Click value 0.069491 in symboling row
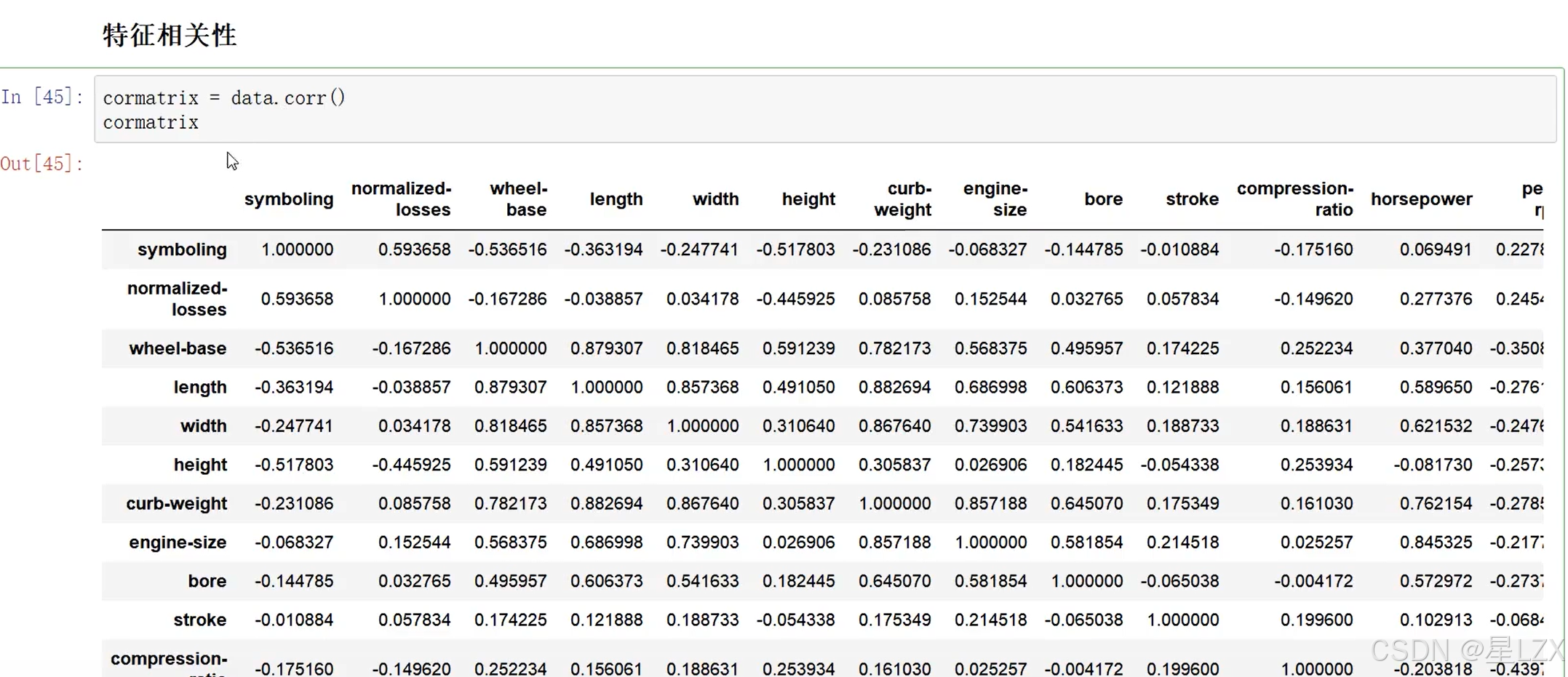This screenshot has width=1568, height=677. click(x=1436, y=249)
